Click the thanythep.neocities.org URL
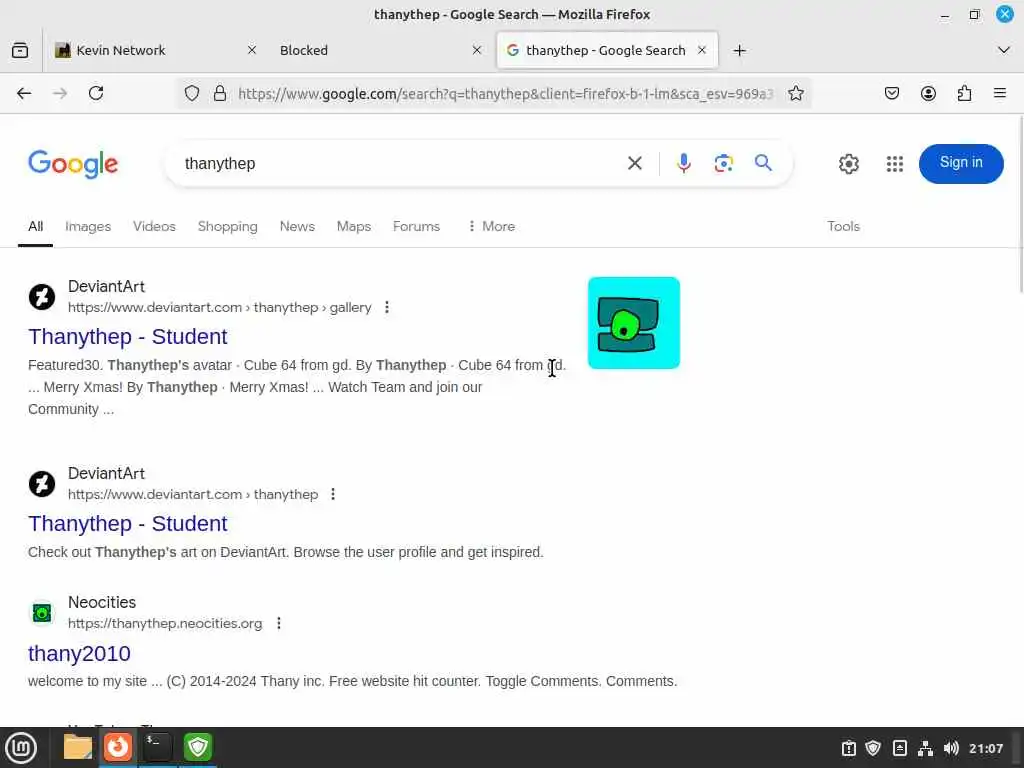Viewport: 1024px width, 768px height. 165,624
